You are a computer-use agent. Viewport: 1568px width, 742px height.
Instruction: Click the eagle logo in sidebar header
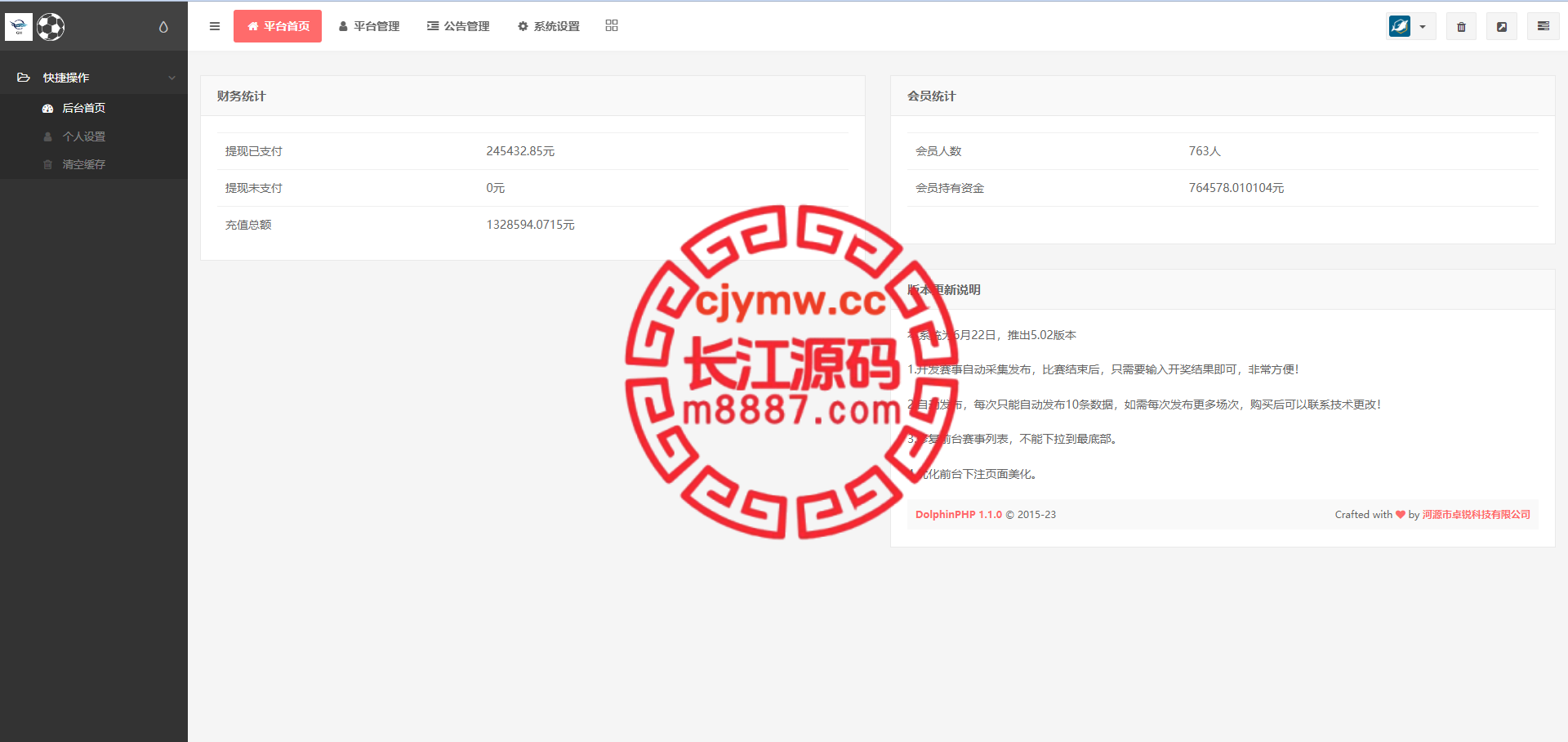pyautogui.click(x=19, y=27)
